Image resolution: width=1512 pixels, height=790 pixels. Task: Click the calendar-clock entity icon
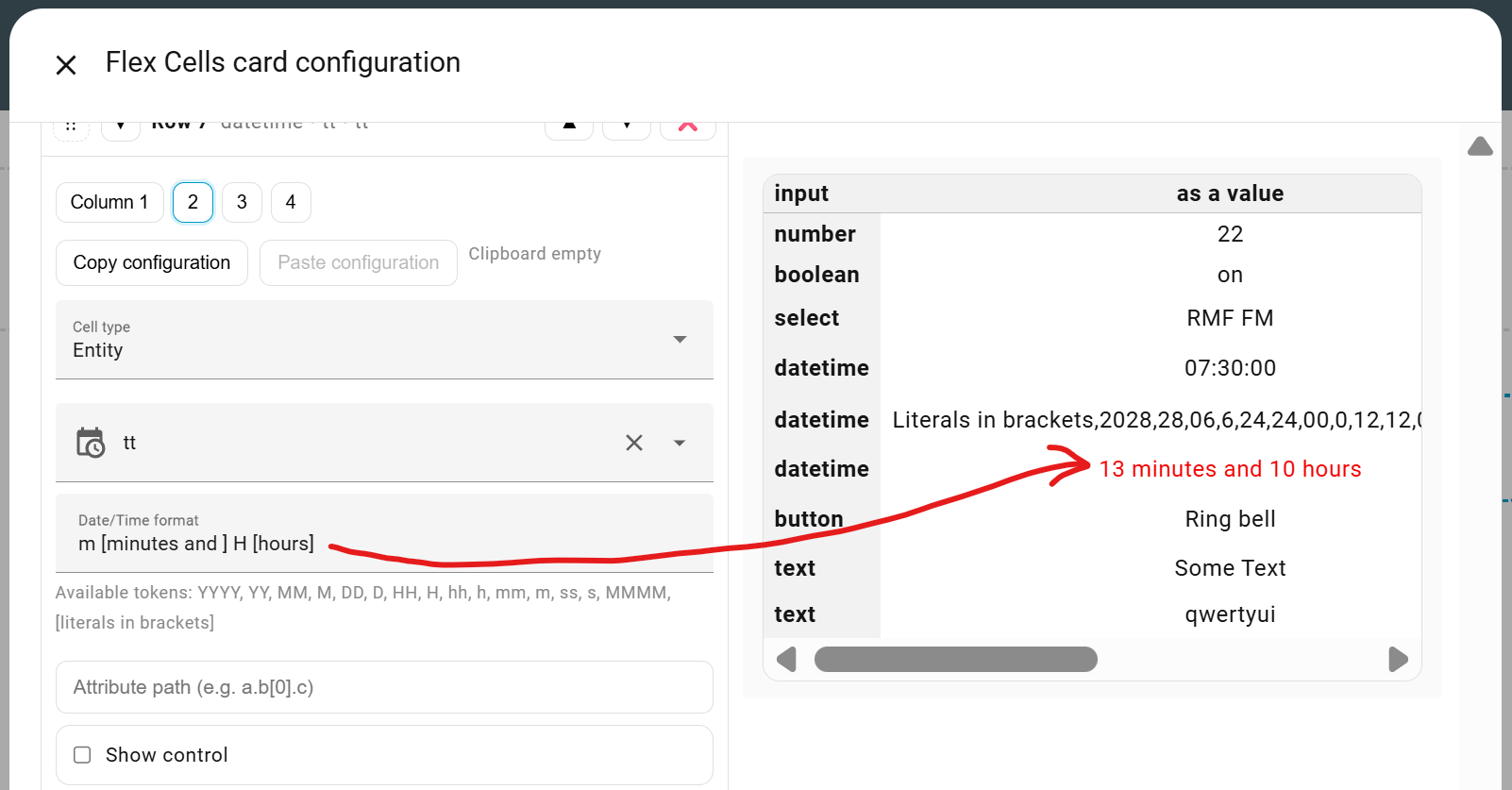tap(91, 443)
